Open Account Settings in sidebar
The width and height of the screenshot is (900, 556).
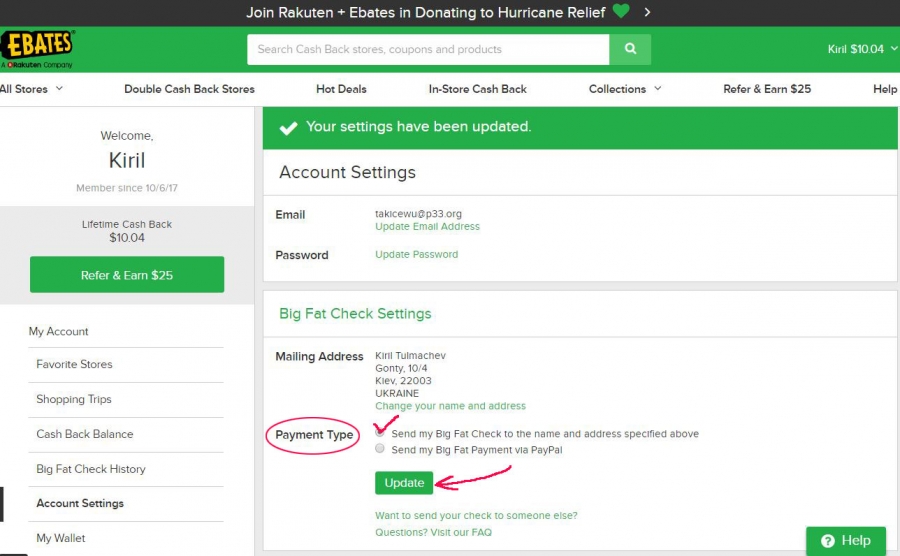(x=80, y=503)
